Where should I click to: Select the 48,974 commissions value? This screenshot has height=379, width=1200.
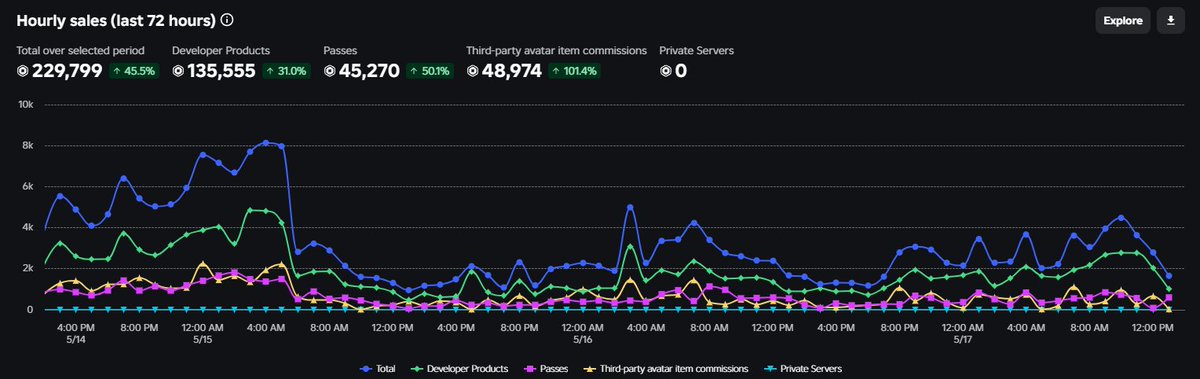[511, 71]
